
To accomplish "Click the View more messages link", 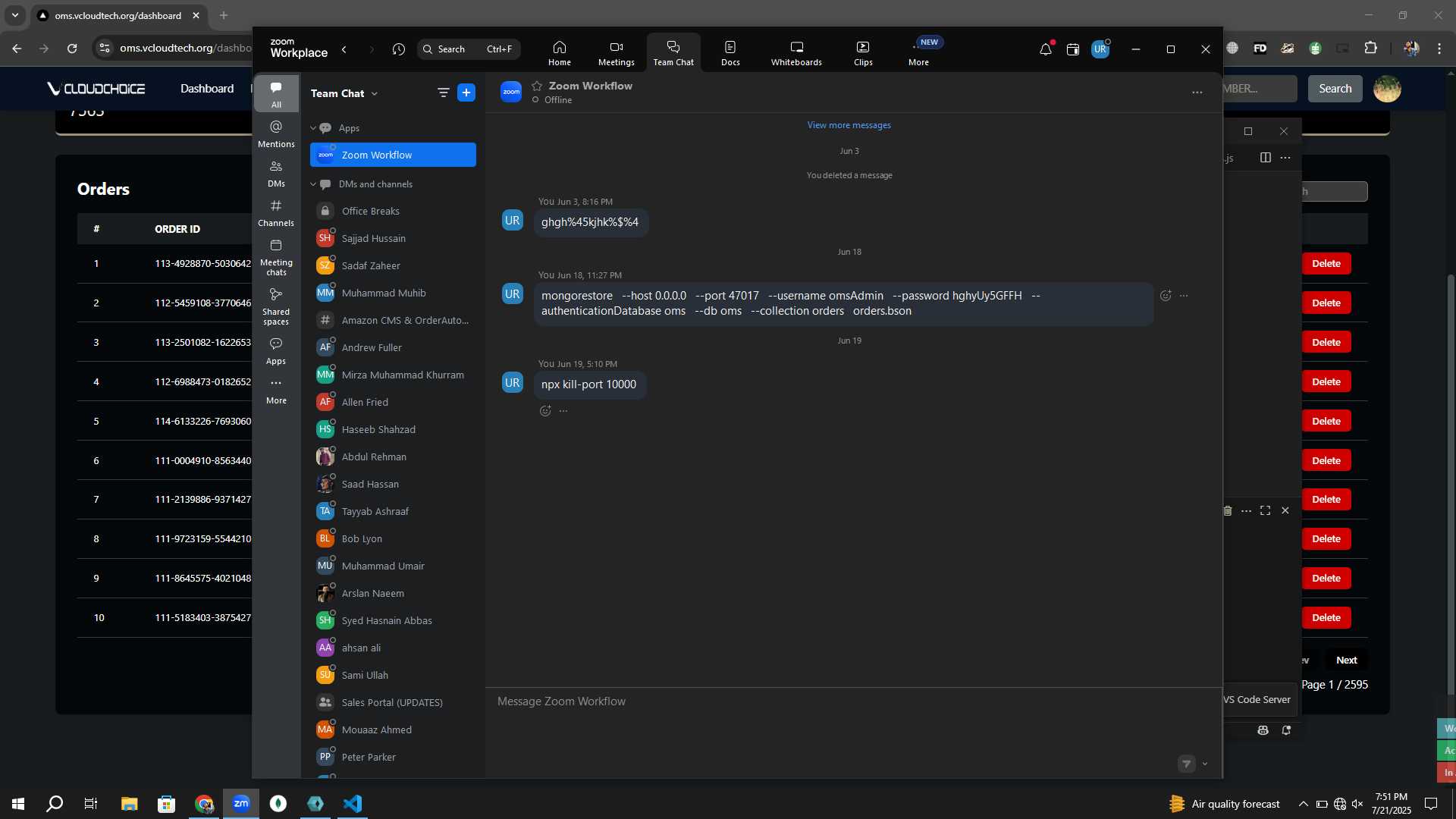I will click(x=849, y=125).
